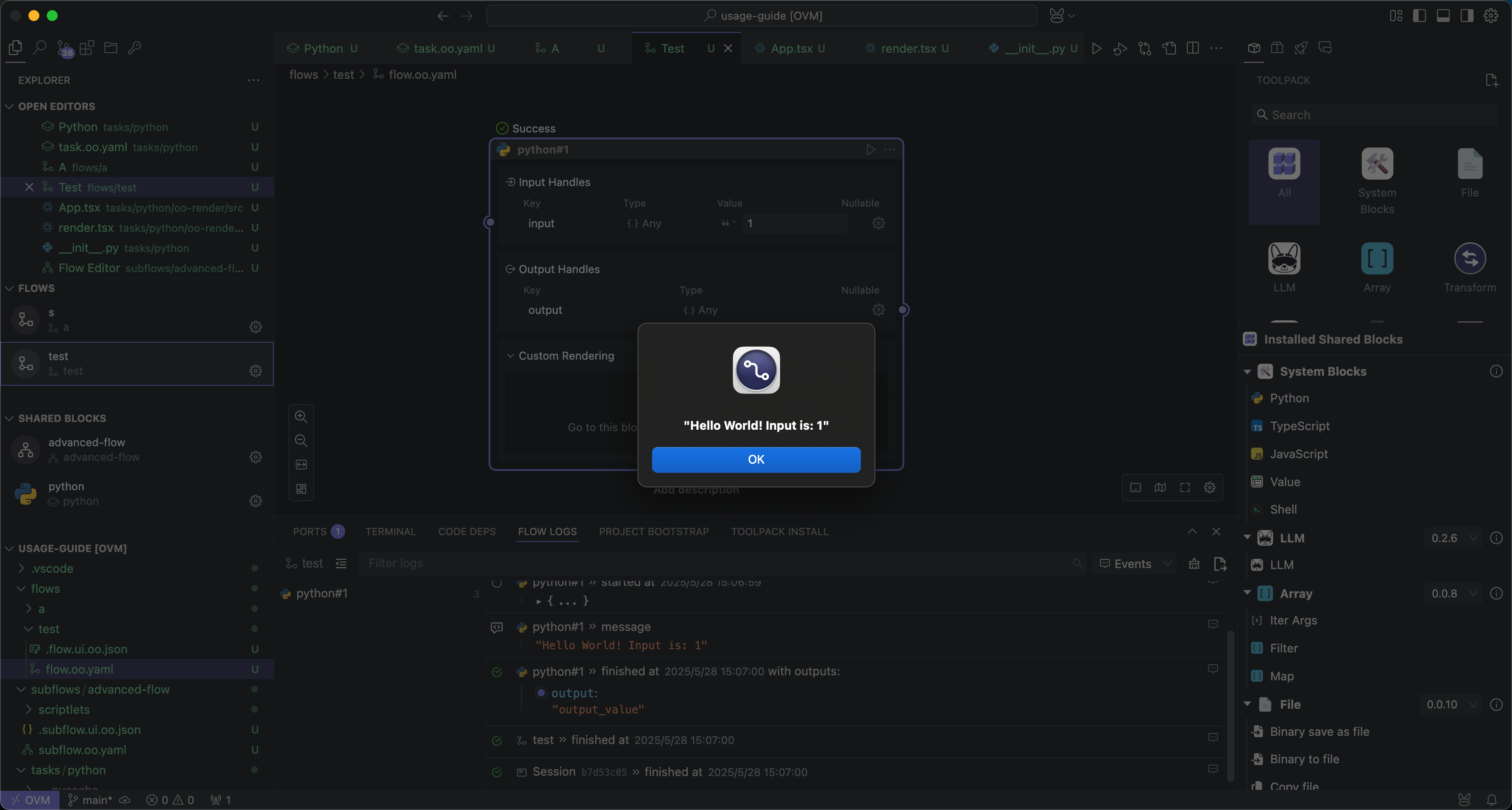Select the Array toolpack category icon
The width and height of the screenshot is (1512, 810).
1376,258
